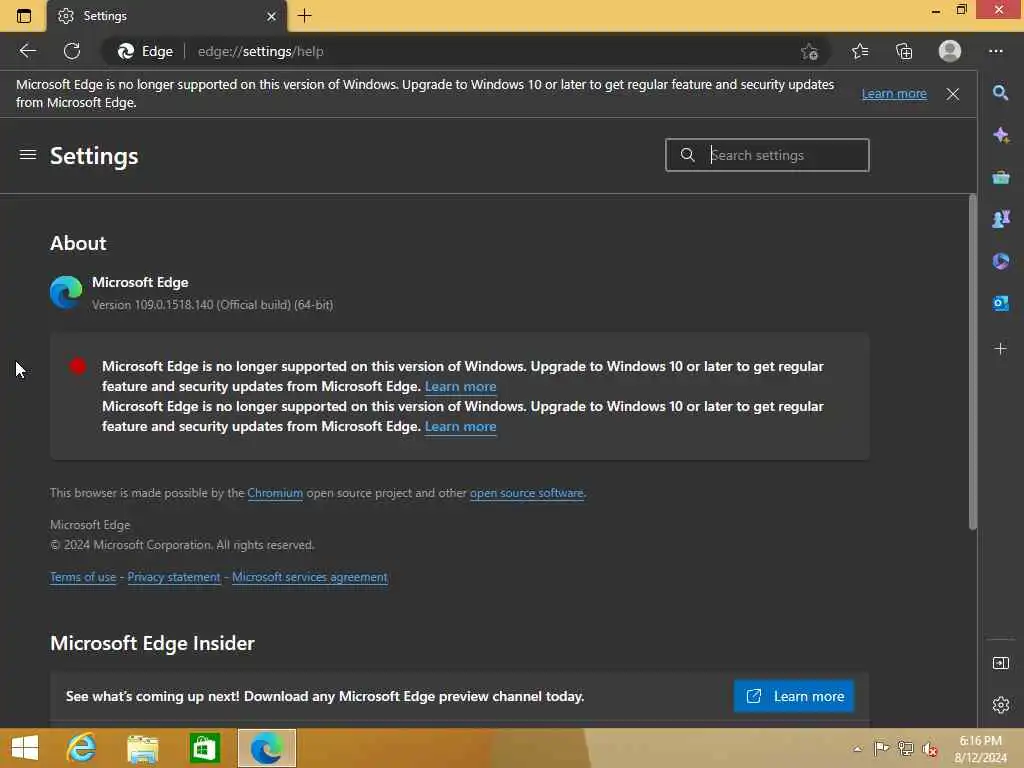Close the Settings tab
Viewport: 1024px width, 768px height.
coord(272,16)
